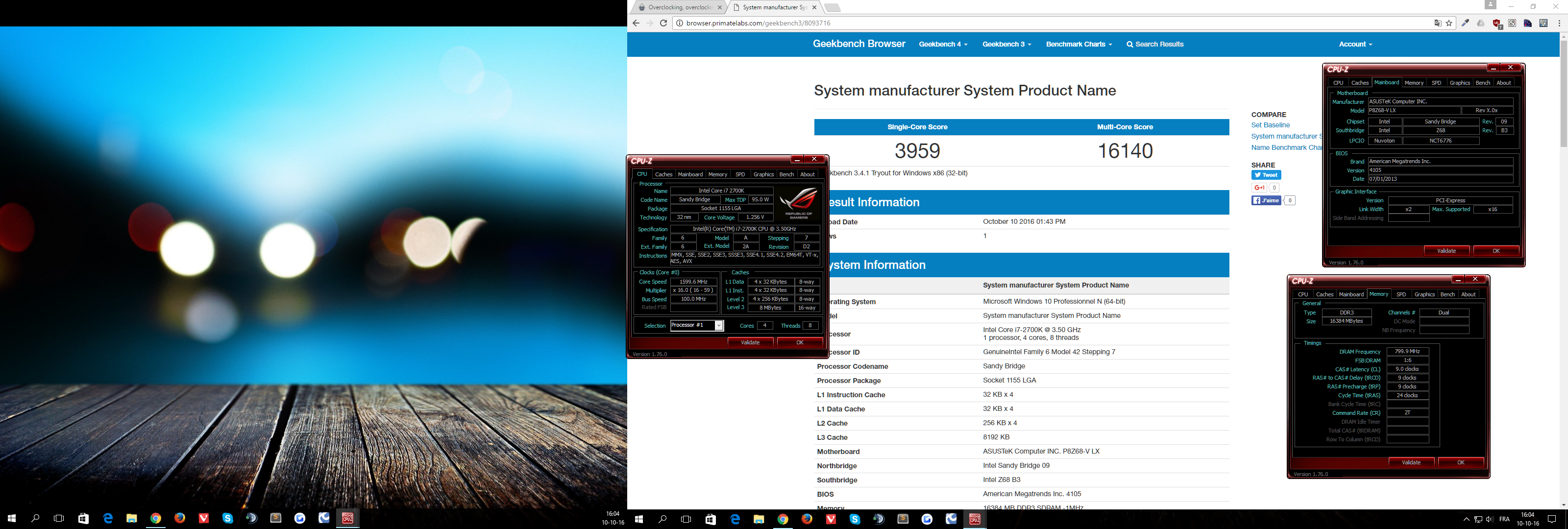Launch Windows Store from left monitor taskbar
The image size is (1568, 529).
(x=83, y=519)
